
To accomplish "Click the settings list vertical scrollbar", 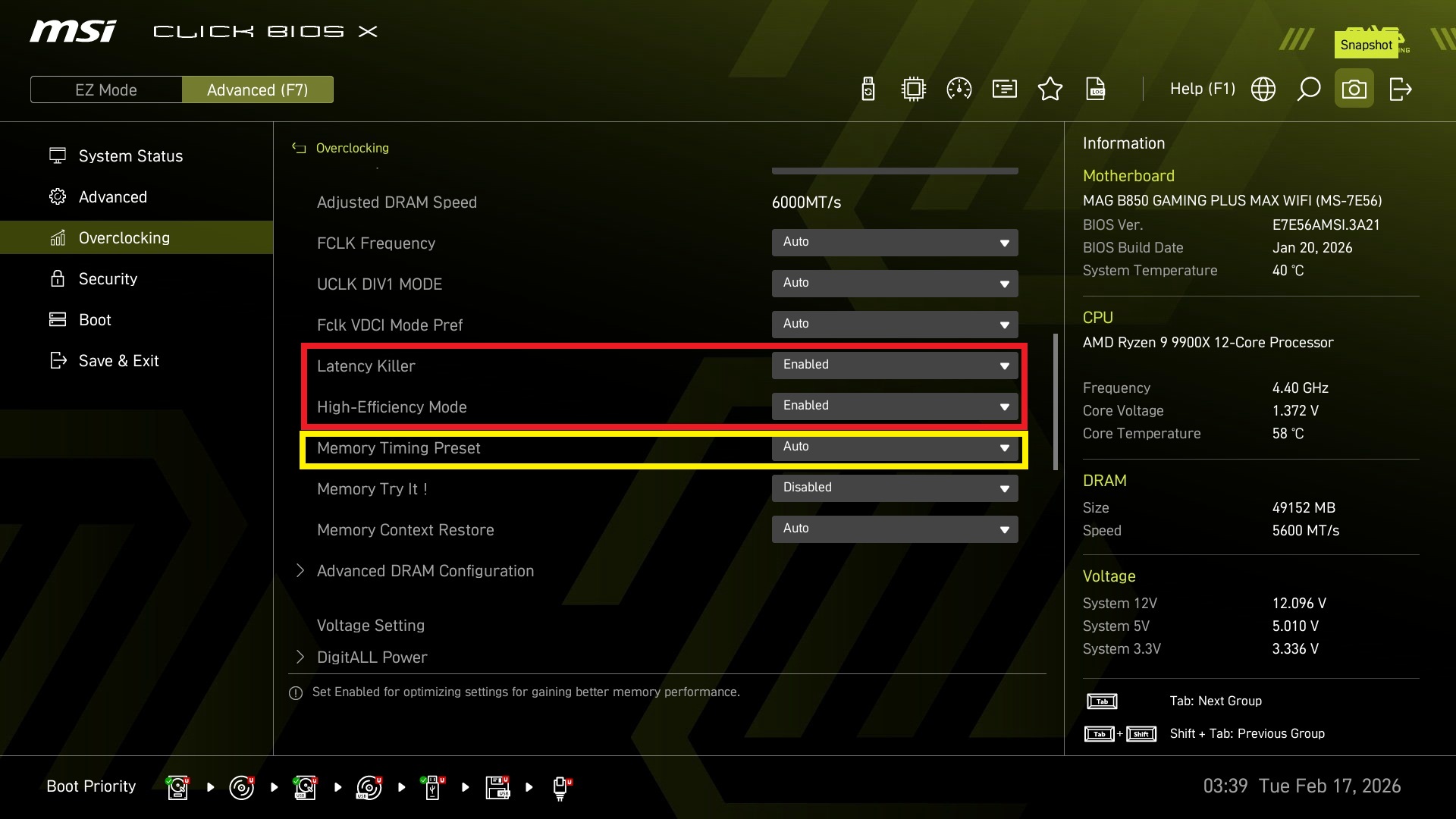I will [1055, 402].
